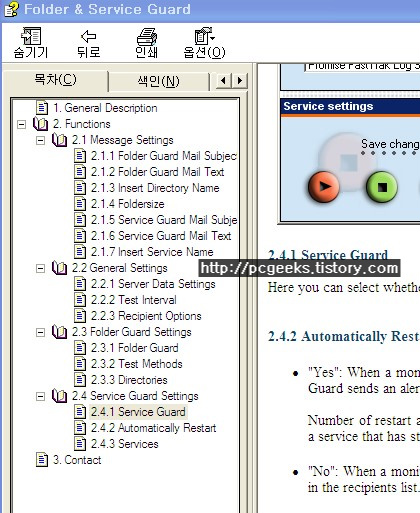The height and width of the screenshot is (513, 420).
Task: Click the green stop button in Service settings
Action: pyautogui.click(x=382, y=187)
